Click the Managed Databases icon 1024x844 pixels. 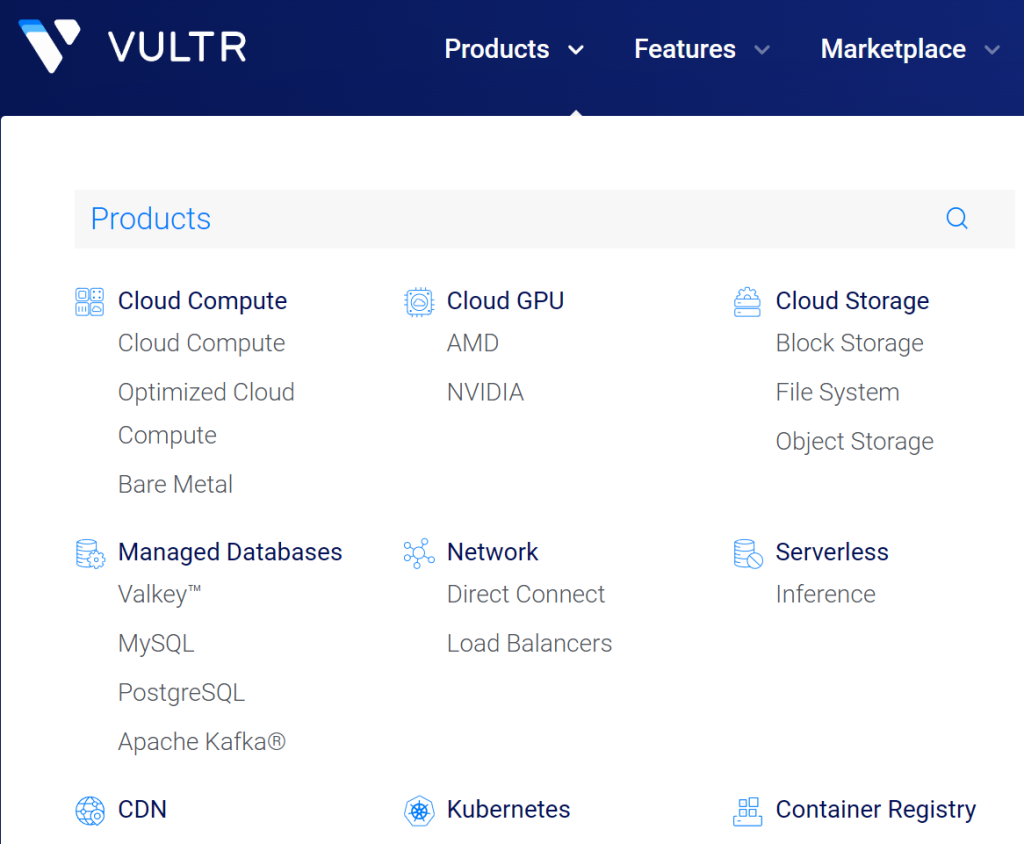coord(90,553)
